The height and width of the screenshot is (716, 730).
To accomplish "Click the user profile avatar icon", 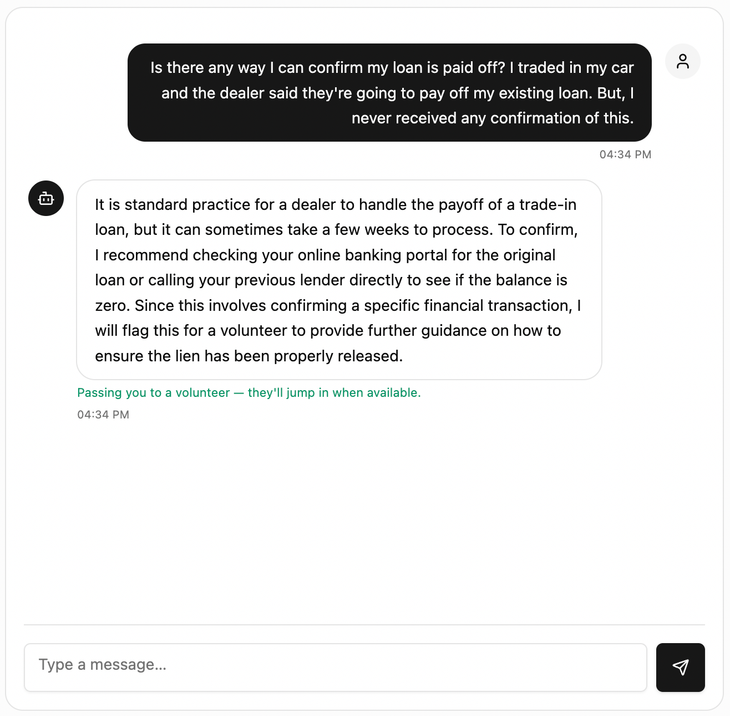I will coord(683,61).
